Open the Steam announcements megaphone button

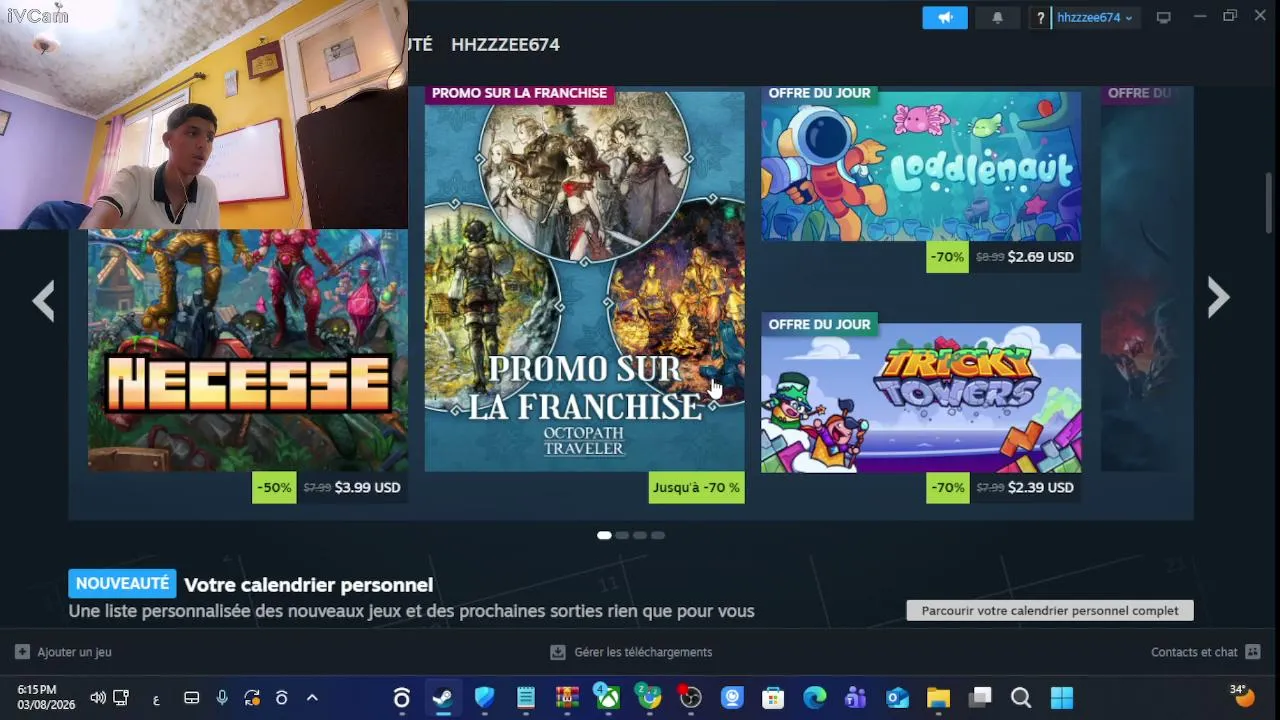(x=945, y=17)
